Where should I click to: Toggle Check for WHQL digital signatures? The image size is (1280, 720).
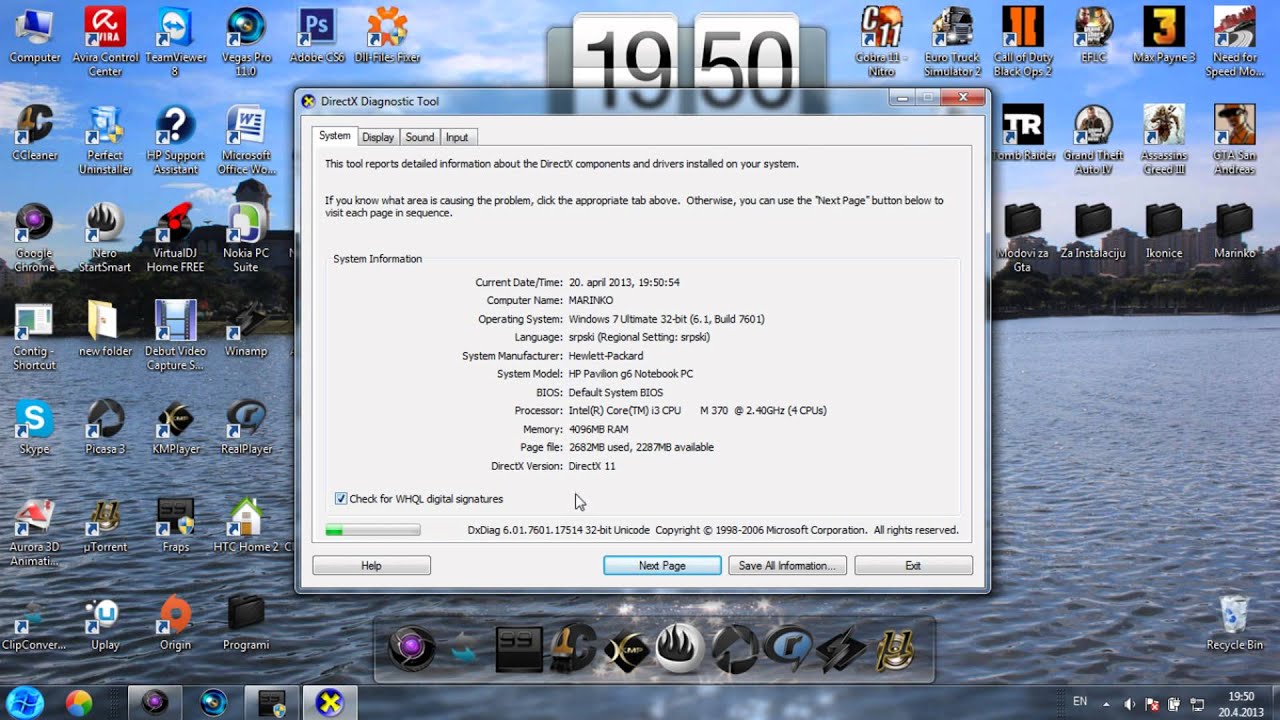pos(341,499)
